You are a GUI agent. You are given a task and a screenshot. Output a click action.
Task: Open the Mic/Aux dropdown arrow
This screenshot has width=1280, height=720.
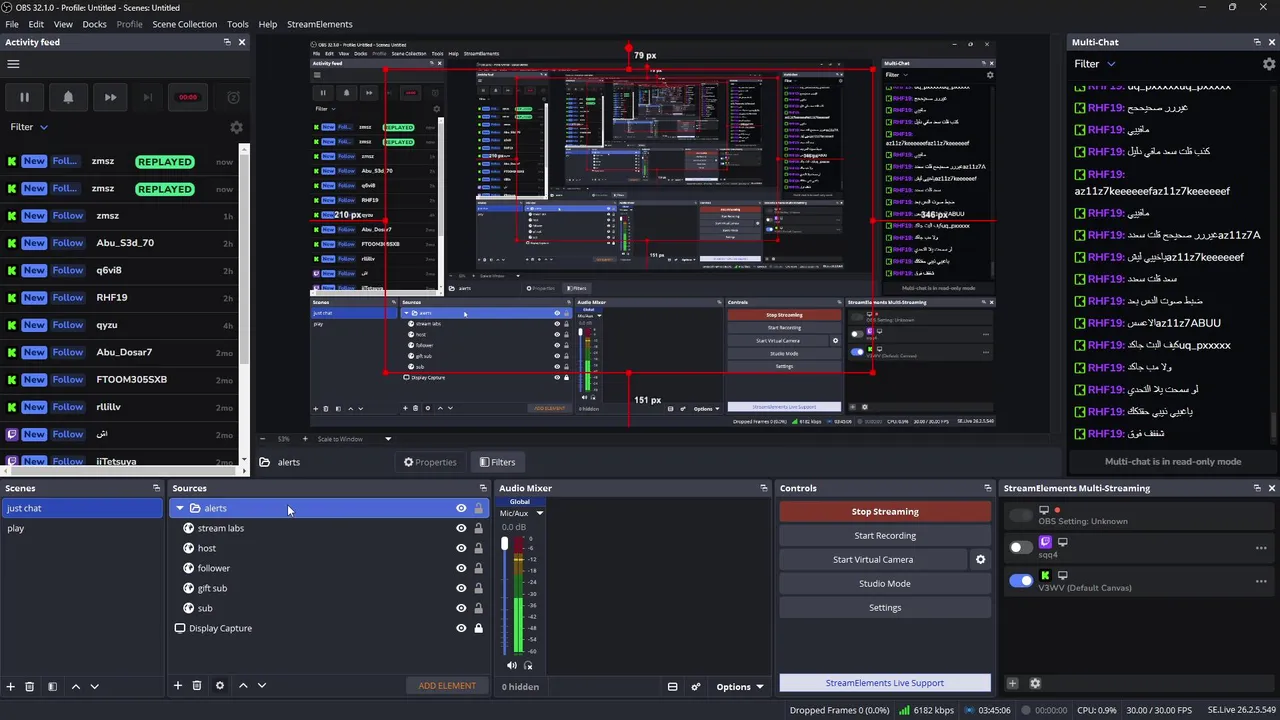[539, 513]
